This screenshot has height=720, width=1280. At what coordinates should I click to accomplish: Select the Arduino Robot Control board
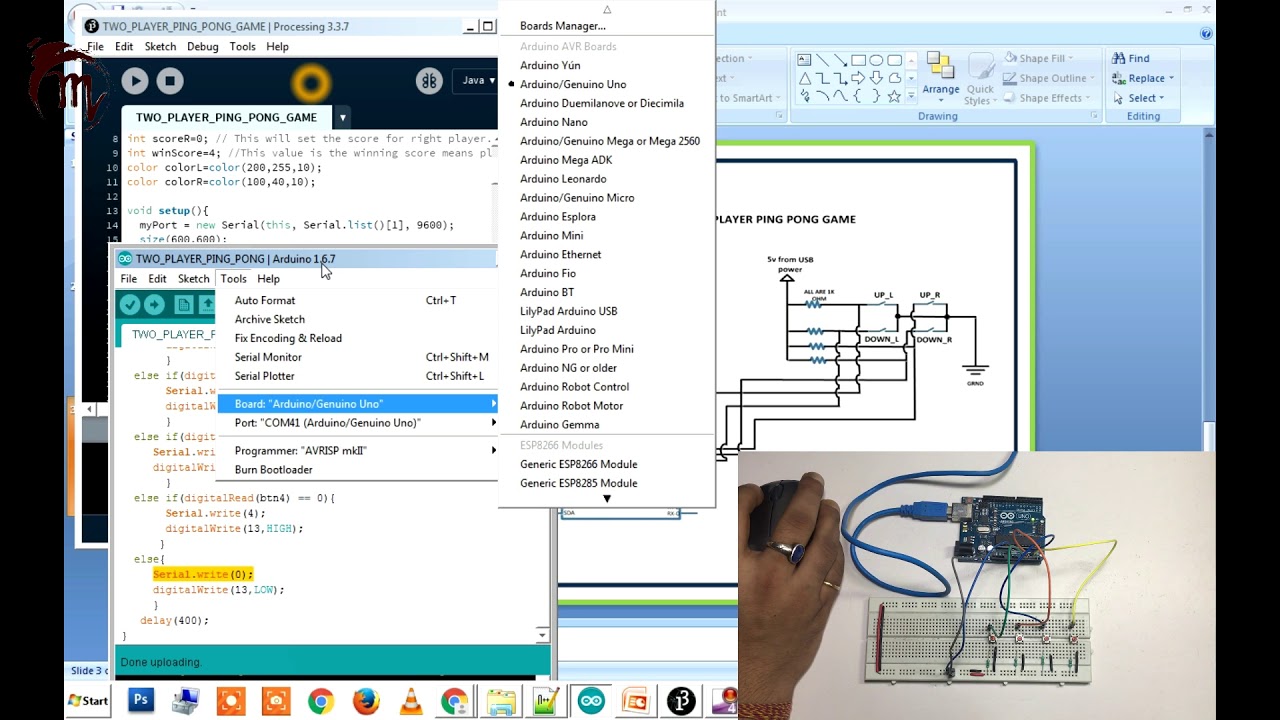pyautogui.click(x=607, y=387)
